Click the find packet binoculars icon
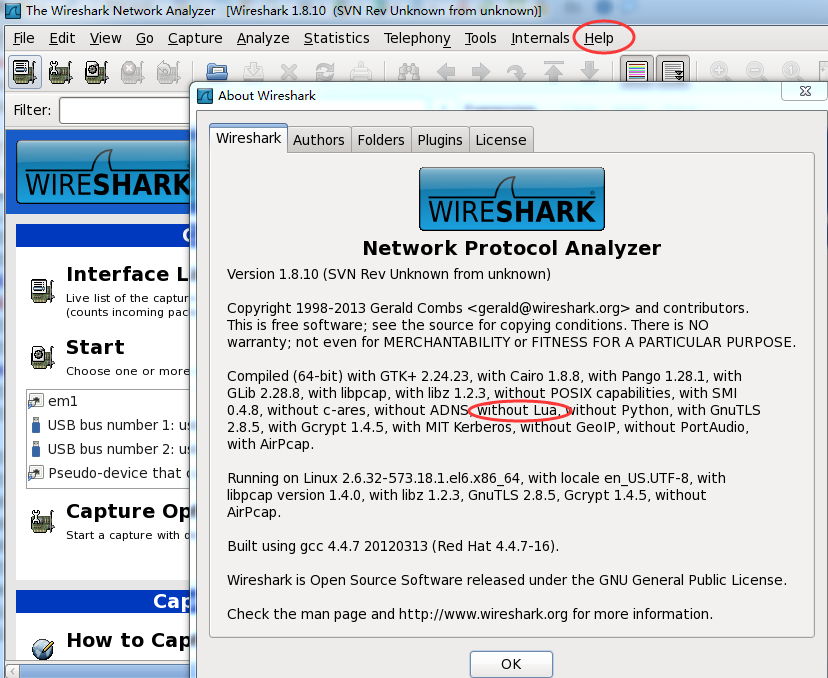 pos(409,71)
